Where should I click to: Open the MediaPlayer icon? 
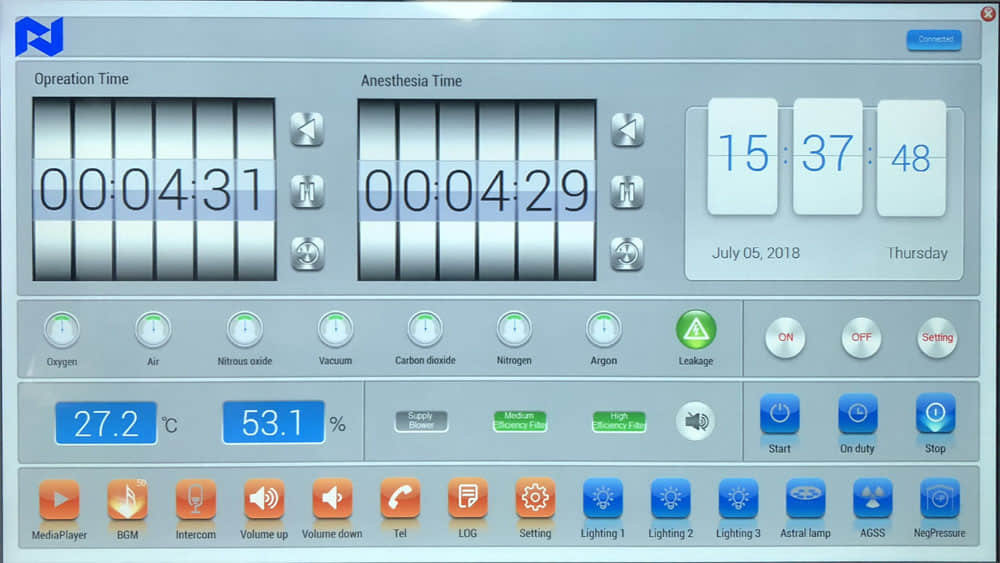coord(59,498)
